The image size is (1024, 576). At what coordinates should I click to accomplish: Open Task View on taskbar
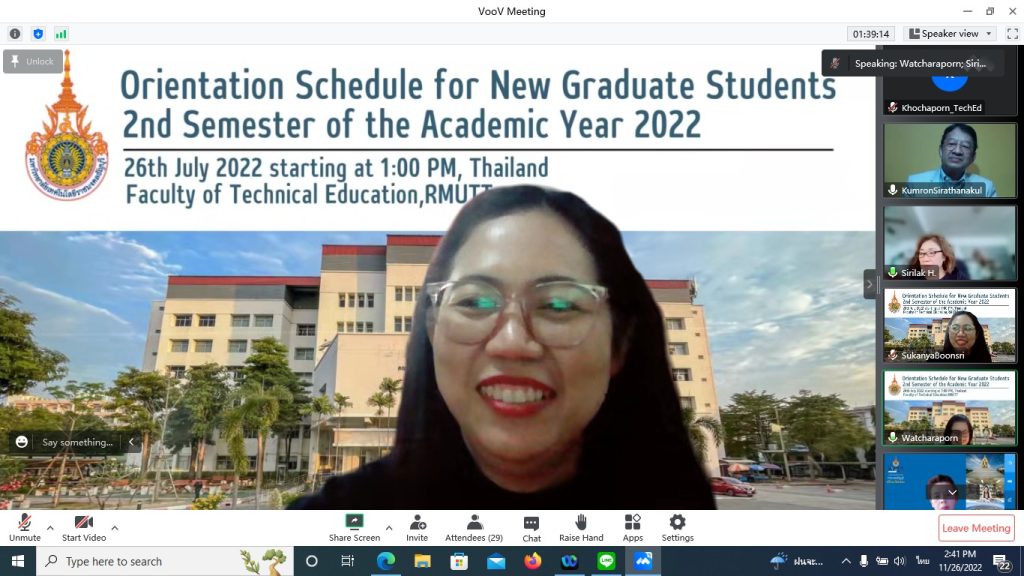point(347,562)
